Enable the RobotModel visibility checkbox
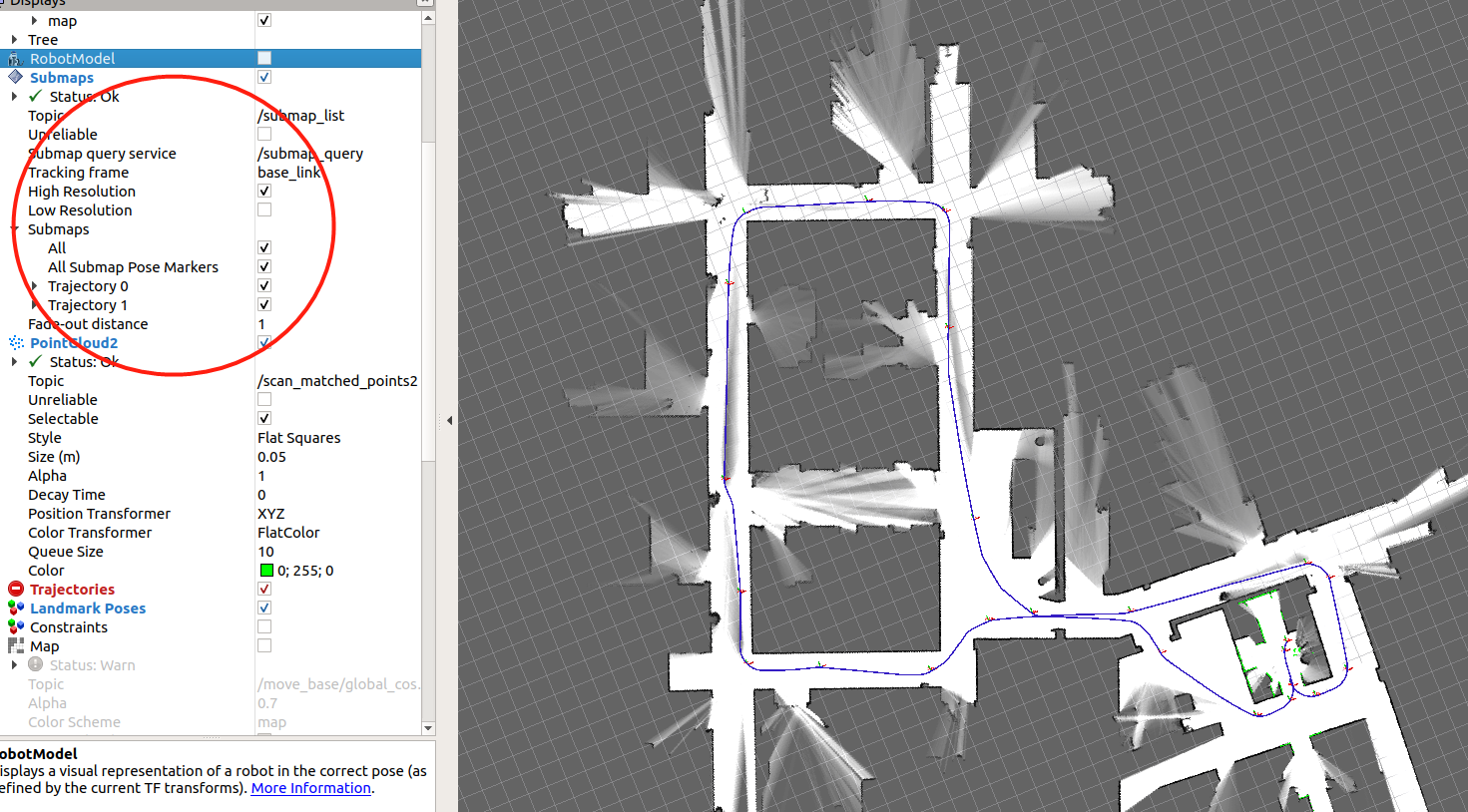 (x=263, y=57)
